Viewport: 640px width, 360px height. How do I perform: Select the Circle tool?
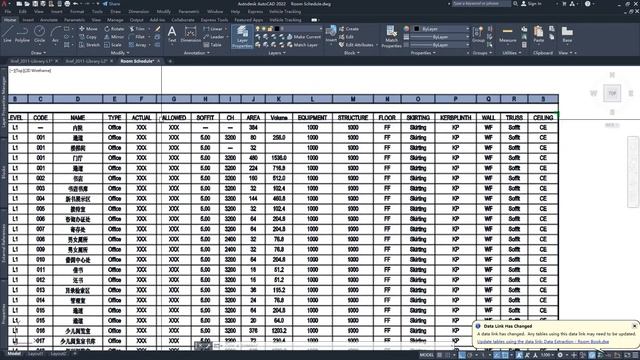[40, 34]
